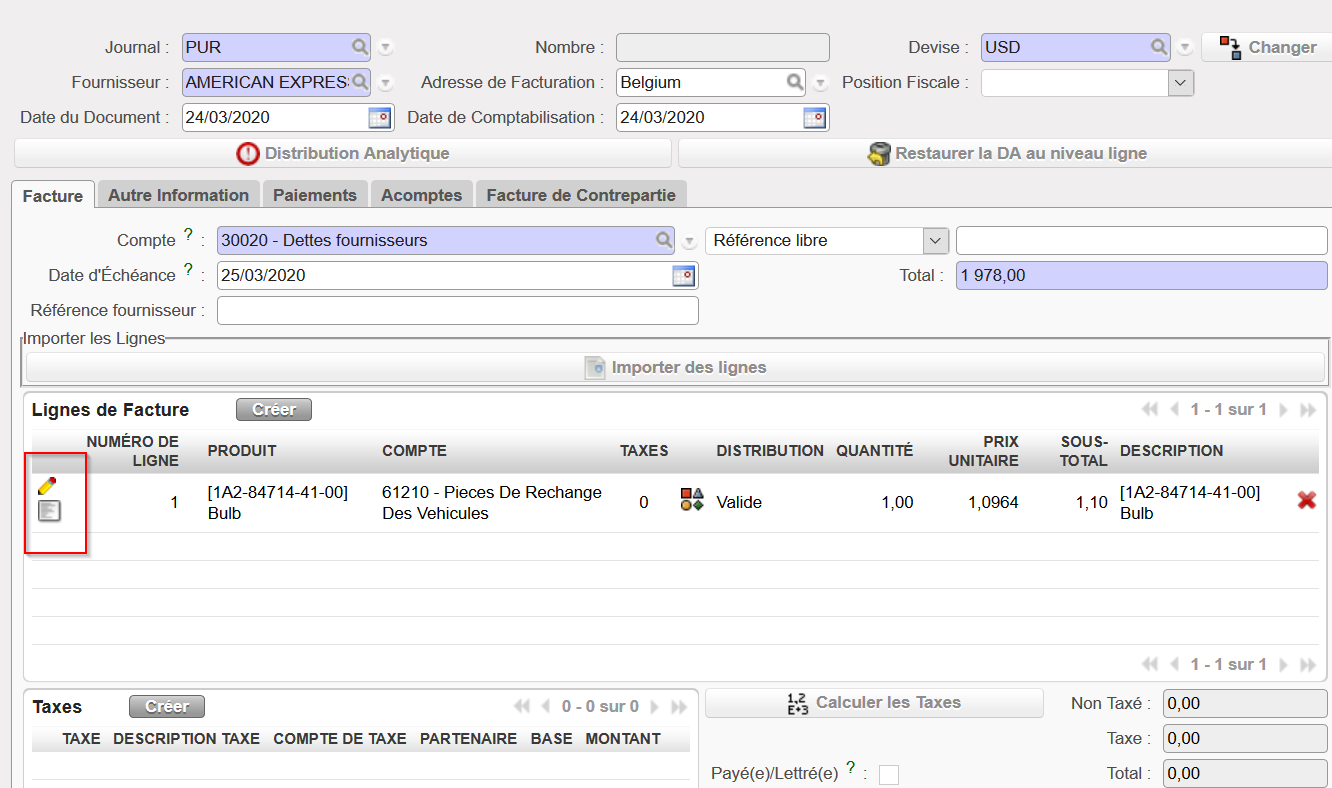Viewport: 1332px width, 788px height.
Task: Open the analytic distribution shapes icon on line 1
Action: click(692, 500)
